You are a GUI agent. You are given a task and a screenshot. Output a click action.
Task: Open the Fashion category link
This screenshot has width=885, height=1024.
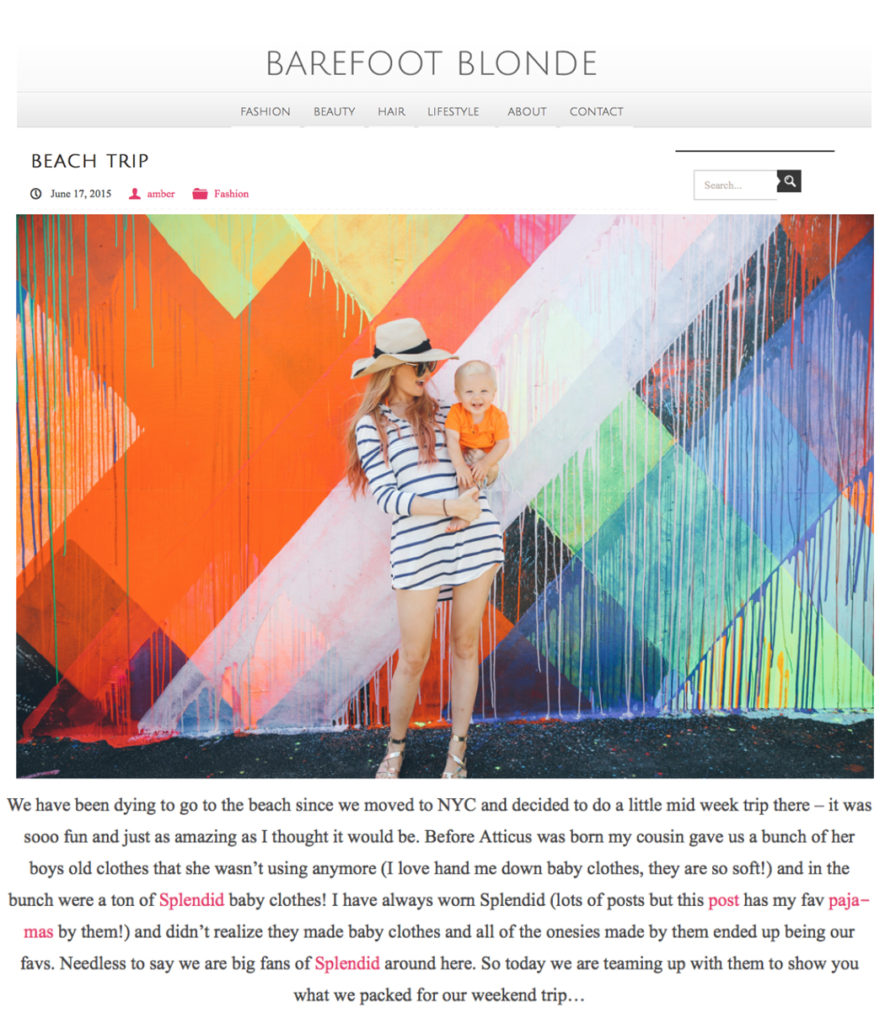click(x=231, y=194)
